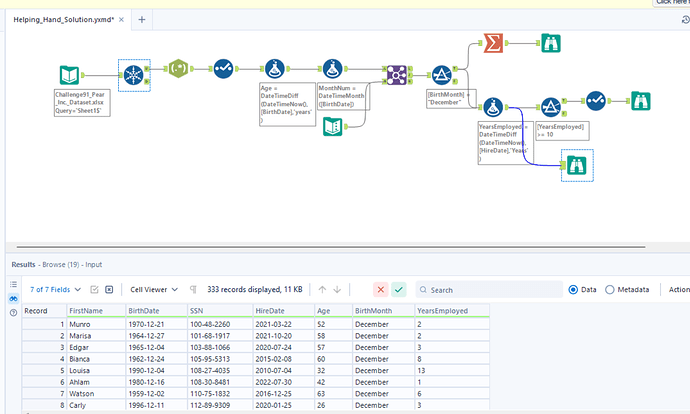Select the Join tool icon
690x414 pixels.
394,74
